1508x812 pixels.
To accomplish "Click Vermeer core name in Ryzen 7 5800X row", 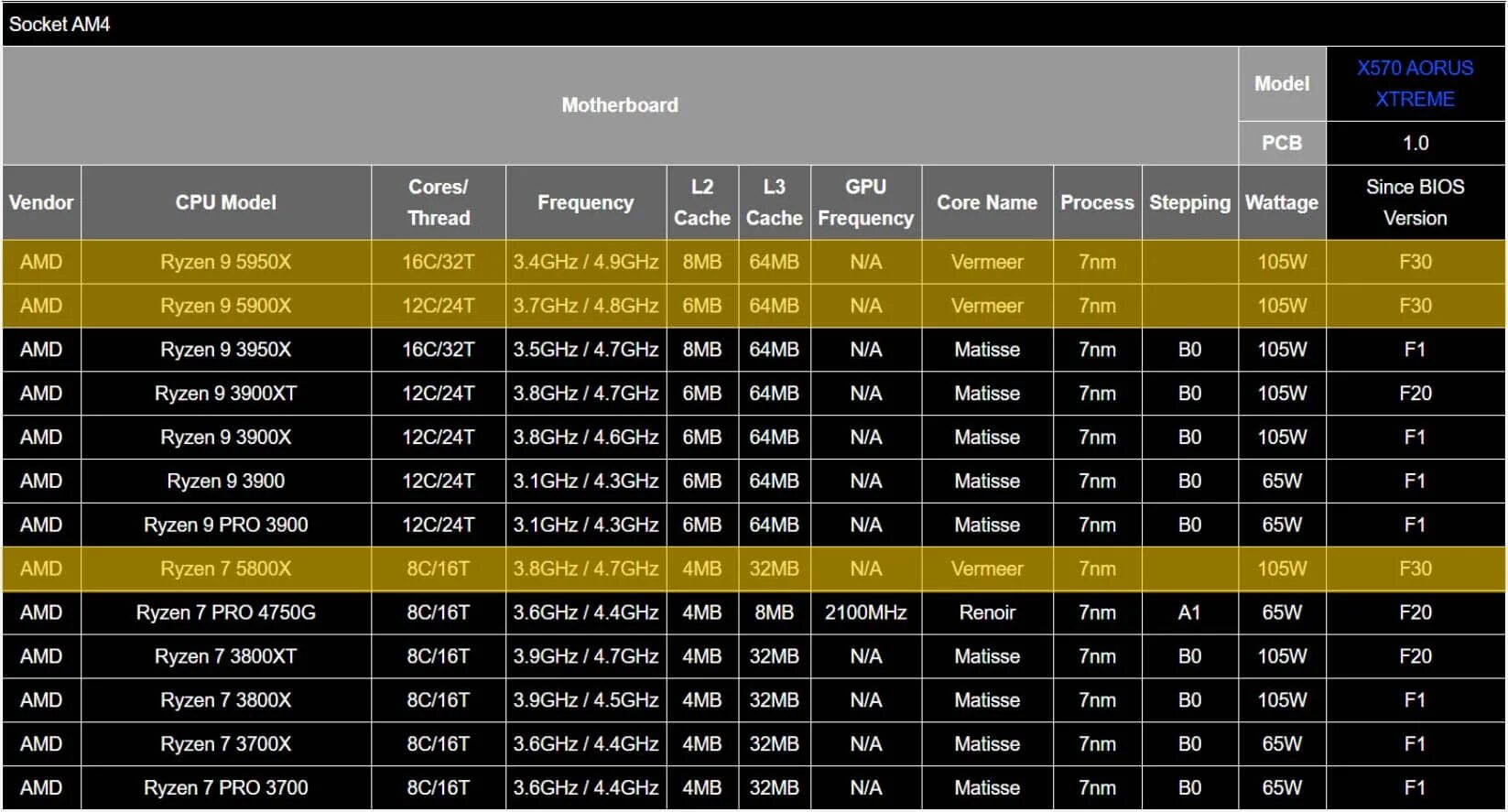I will [987, 568].
